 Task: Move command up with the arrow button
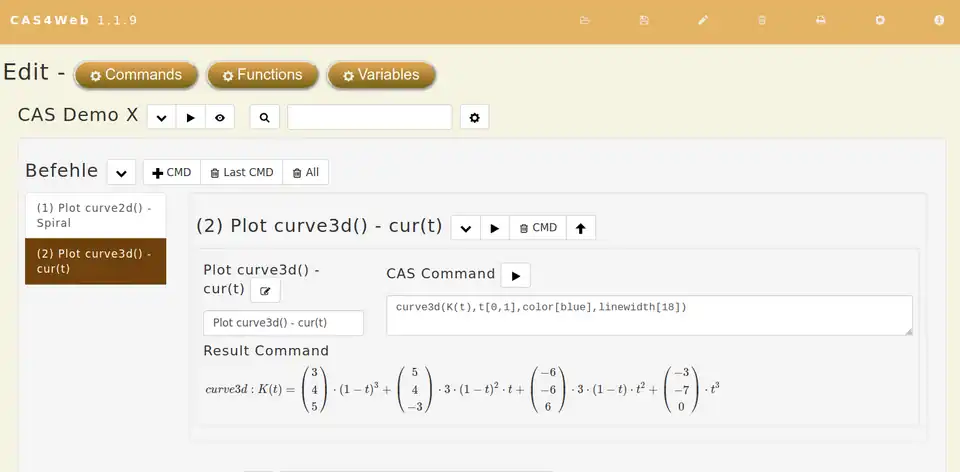click(580, 228)
